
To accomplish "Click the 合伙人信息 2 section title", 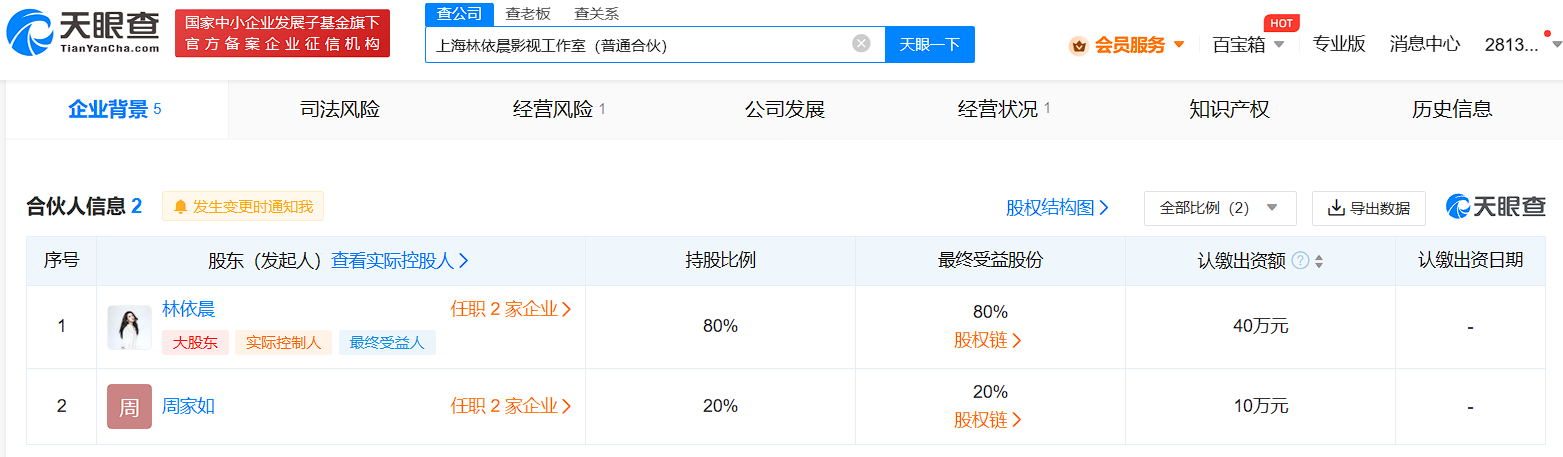I will click(x=84, y=207).
